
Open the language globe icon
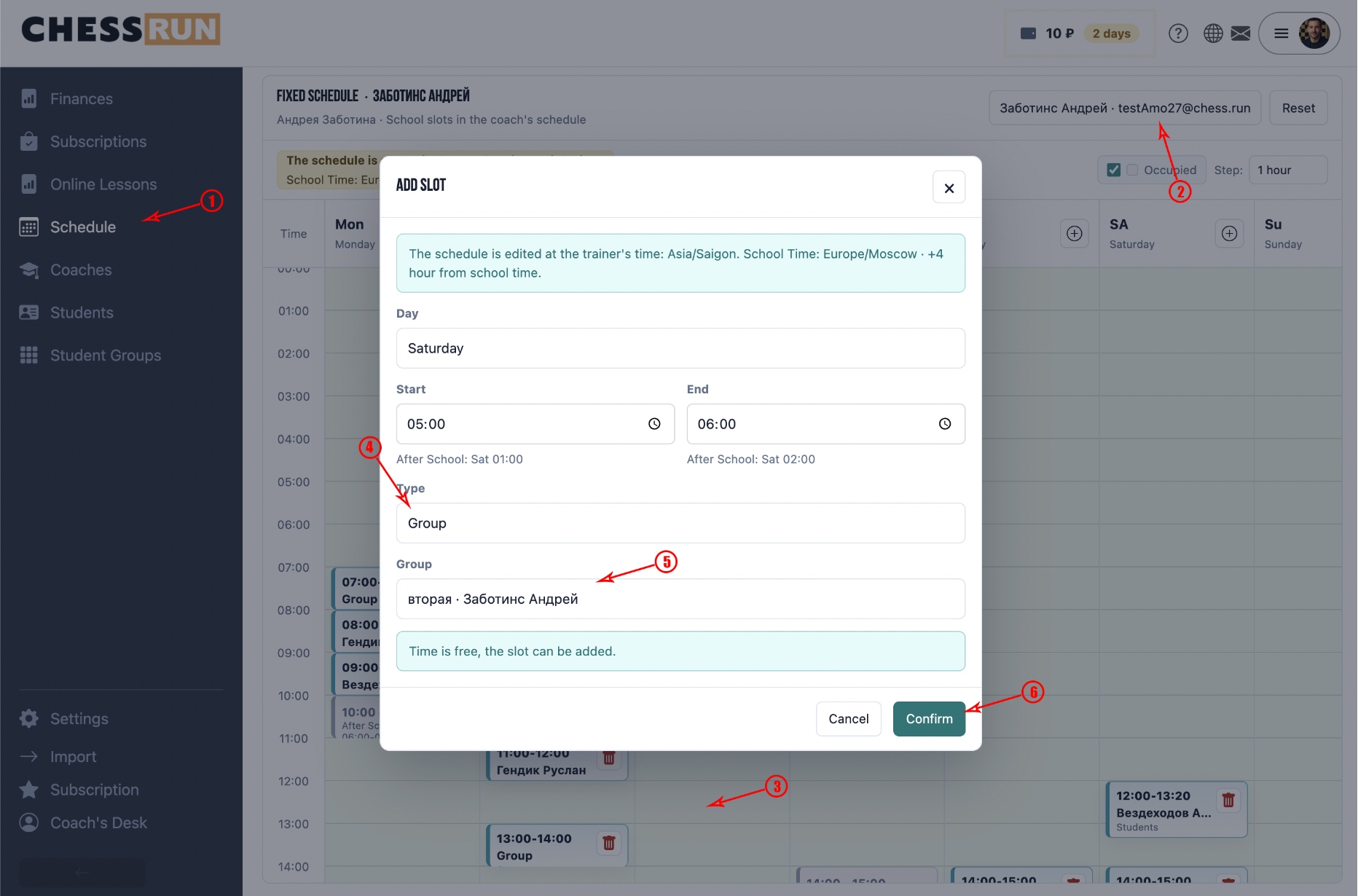(1213, 34)
